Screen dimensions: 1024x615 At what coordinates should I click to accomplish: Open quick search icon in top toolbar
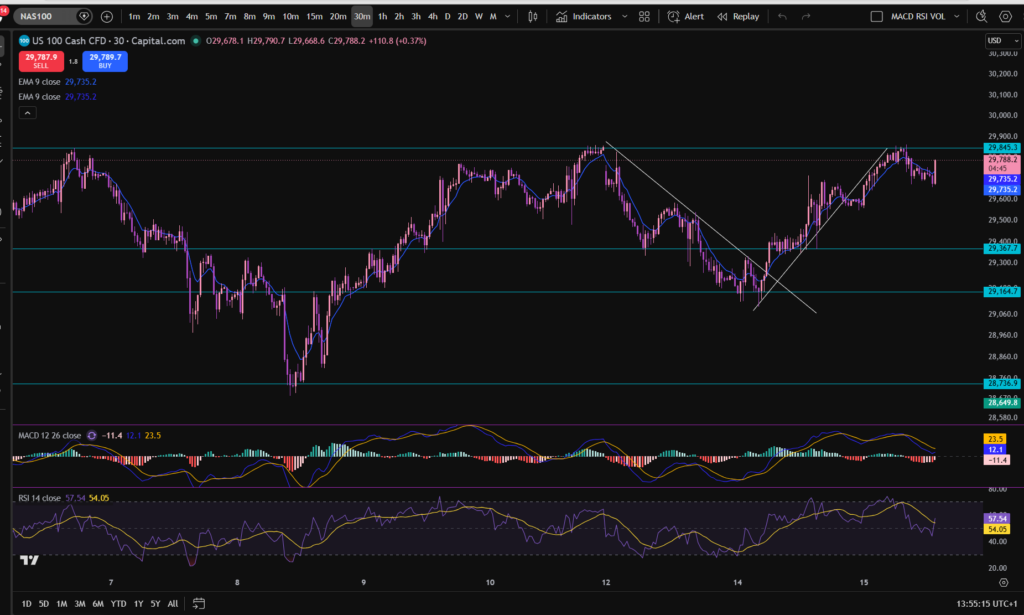(982, 16)
